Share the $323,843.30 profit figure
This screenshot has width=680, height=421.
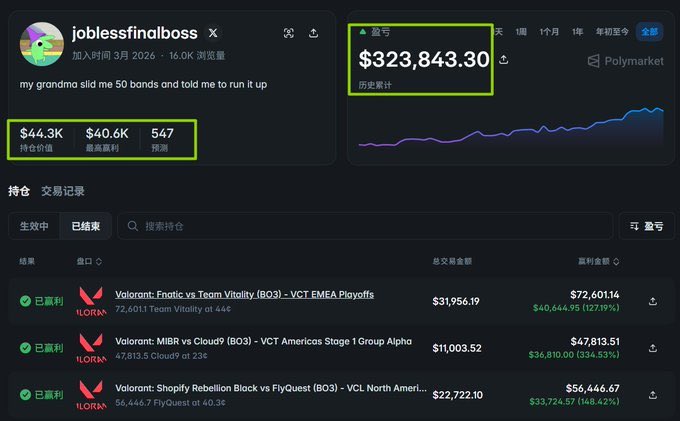pyautogui.click(x=503, y=59)
